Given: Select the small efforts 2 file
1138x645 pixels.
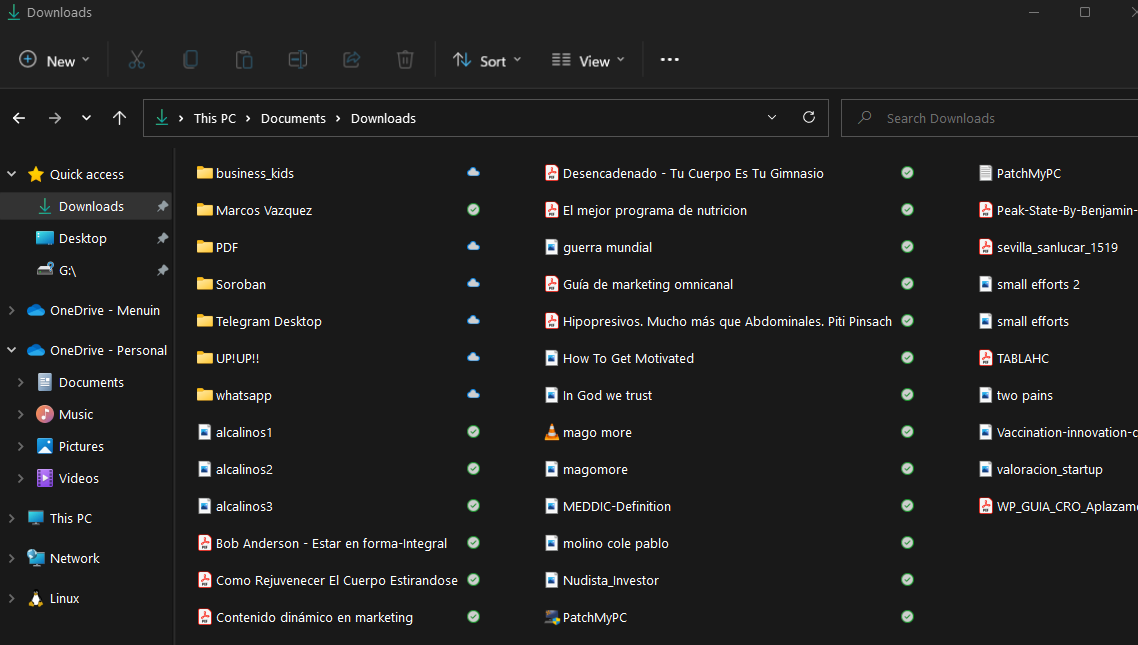Looking at the screenshot, I should coord(1030,284).
